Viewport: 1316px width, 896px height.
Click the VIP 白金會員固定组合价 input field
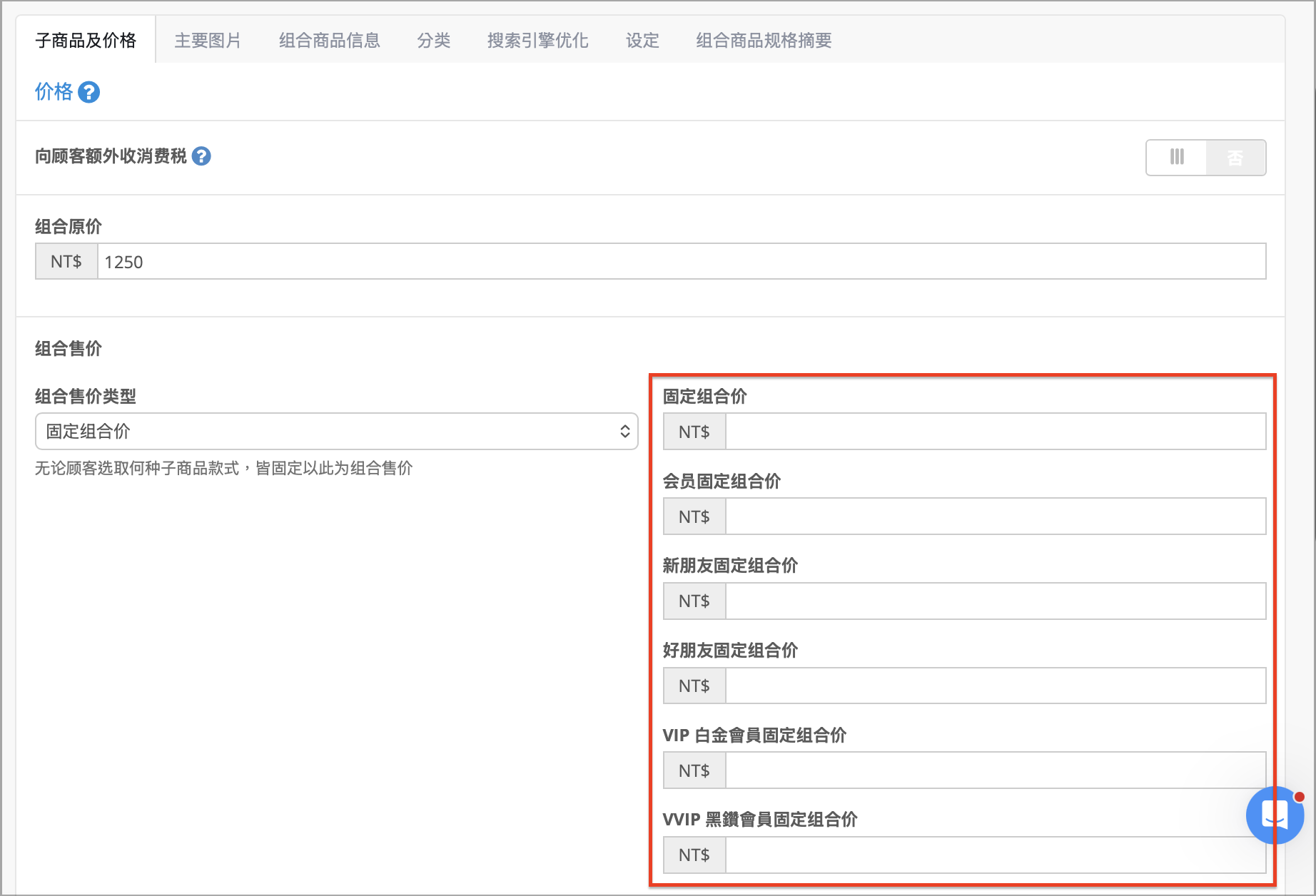[x=996, y=770]
